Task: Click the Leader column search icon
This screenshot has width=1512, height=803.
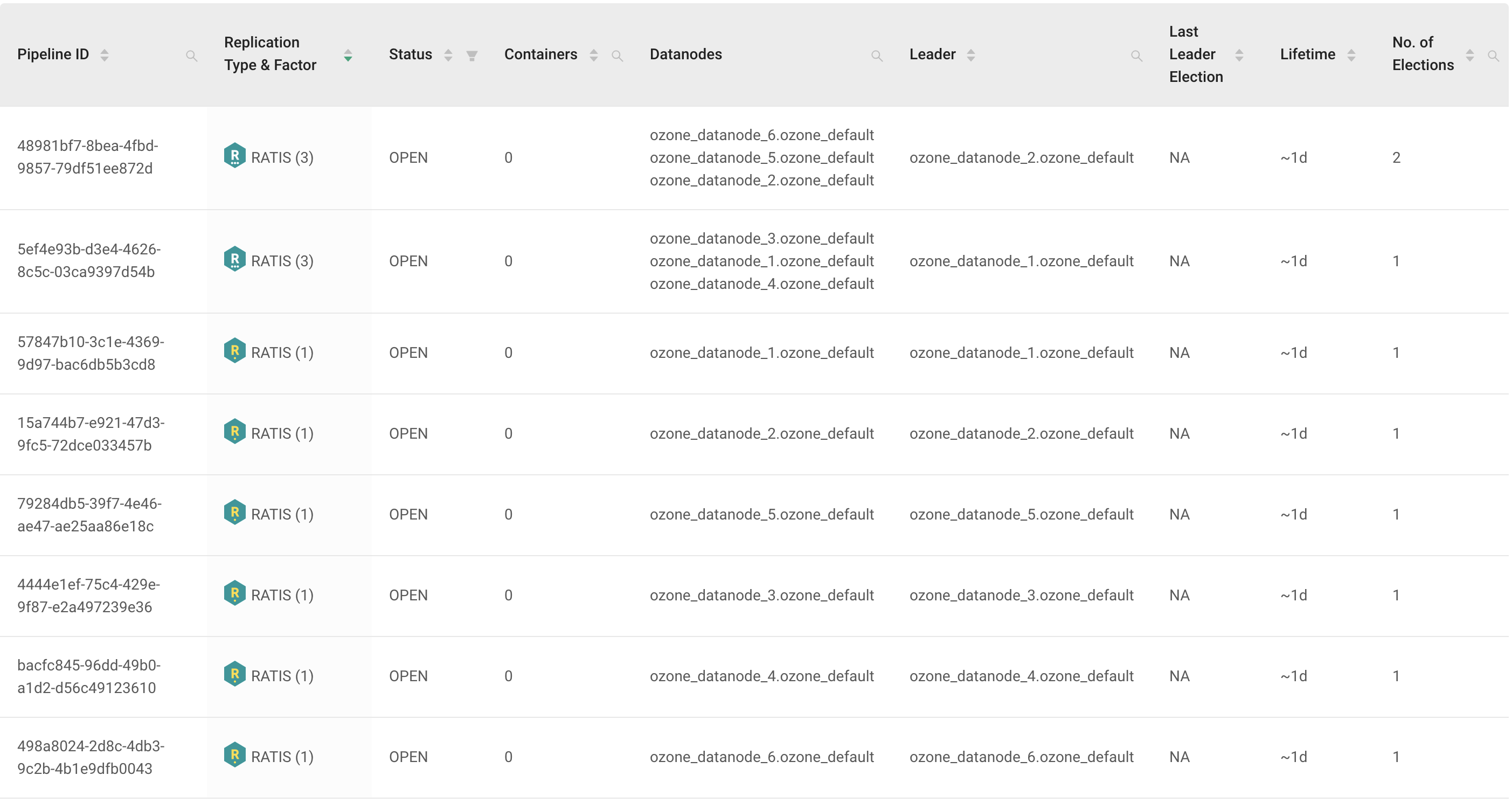Action: pyautogui.click(x=1136, y=56)
